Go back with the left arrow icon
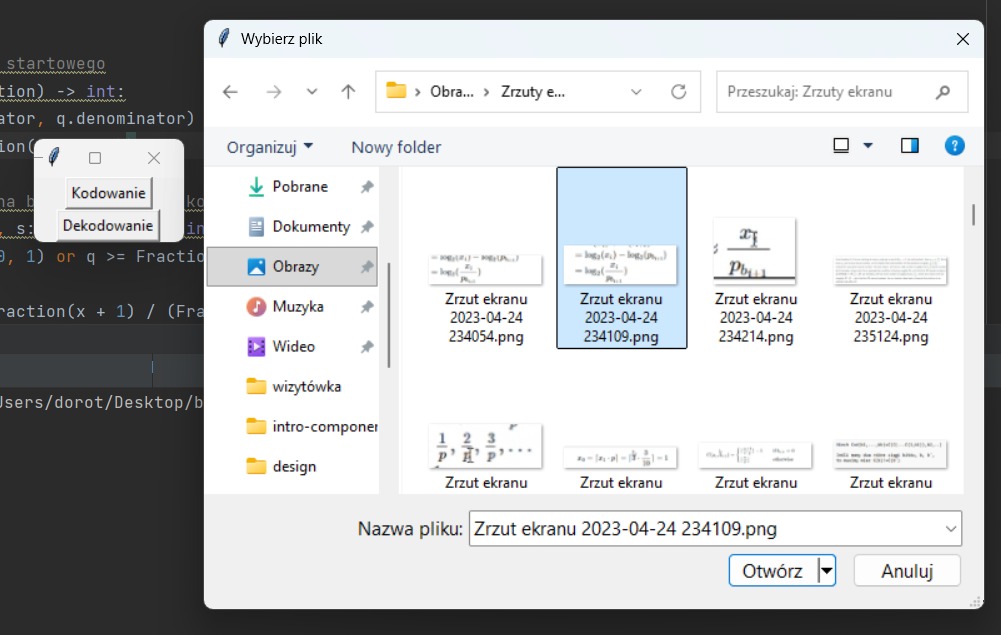Image resolution: width=1001 pixels, height=635 pixels. (230, 92)
